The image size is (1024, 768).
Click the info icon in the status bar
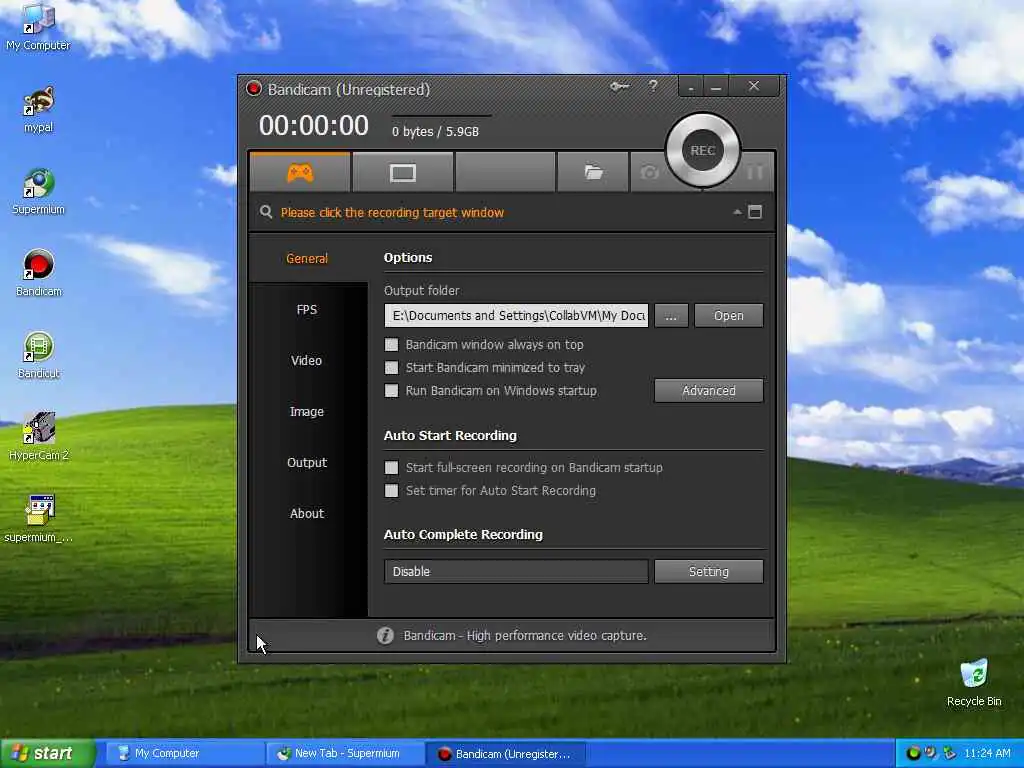click(385, 635)
